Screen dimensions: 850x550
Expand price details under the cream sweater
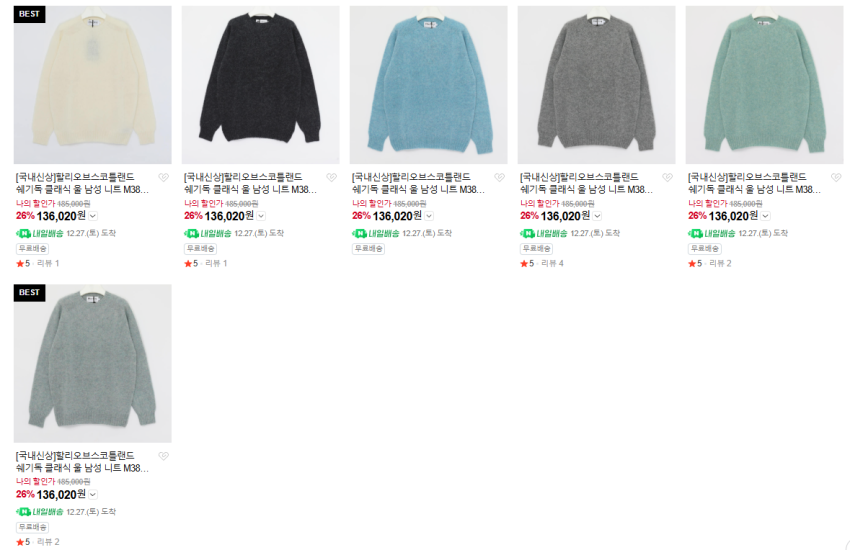point(93,216)
